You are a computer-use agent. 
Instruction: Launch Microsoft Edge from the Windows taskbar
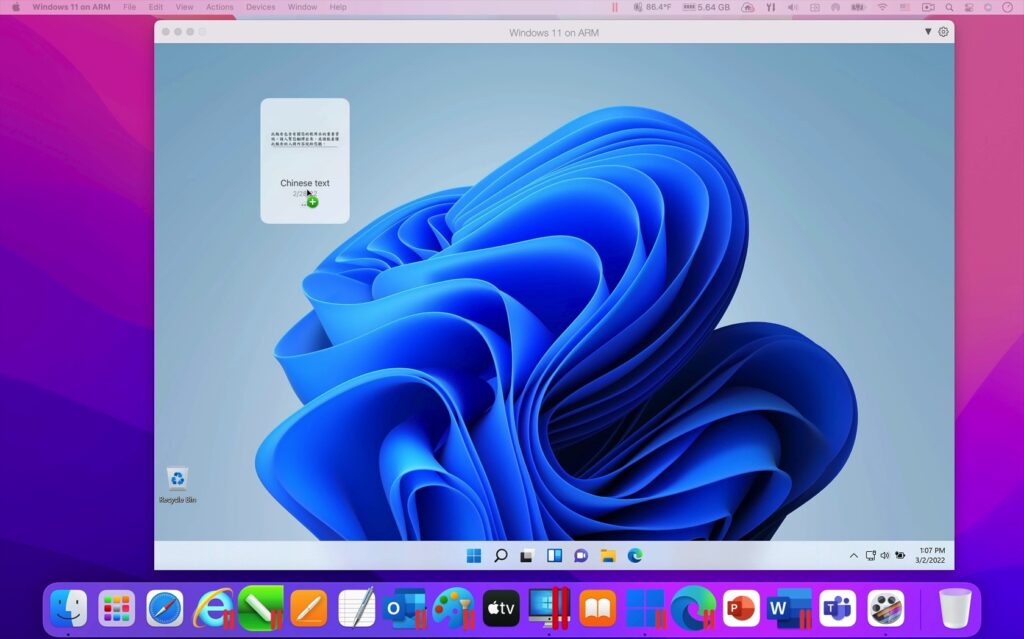coord(634,556)
